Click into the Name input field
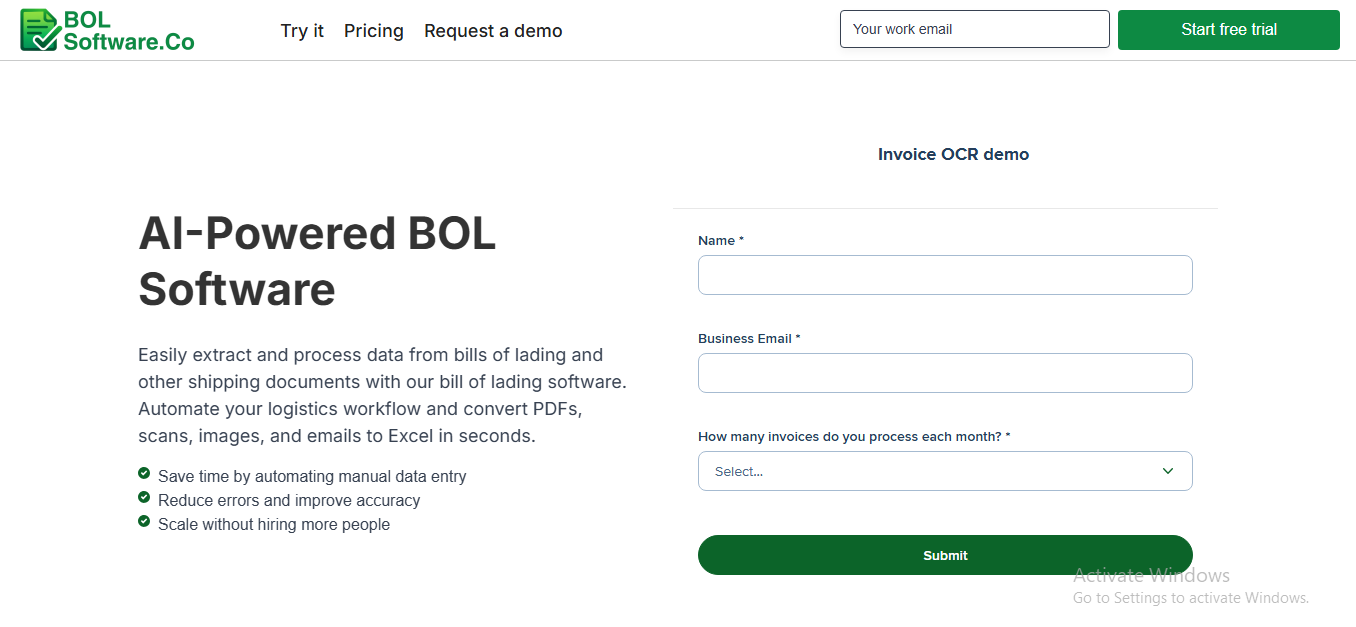Image resolution: width=1356 pixels, height=627 pixels. pos(945,275)
